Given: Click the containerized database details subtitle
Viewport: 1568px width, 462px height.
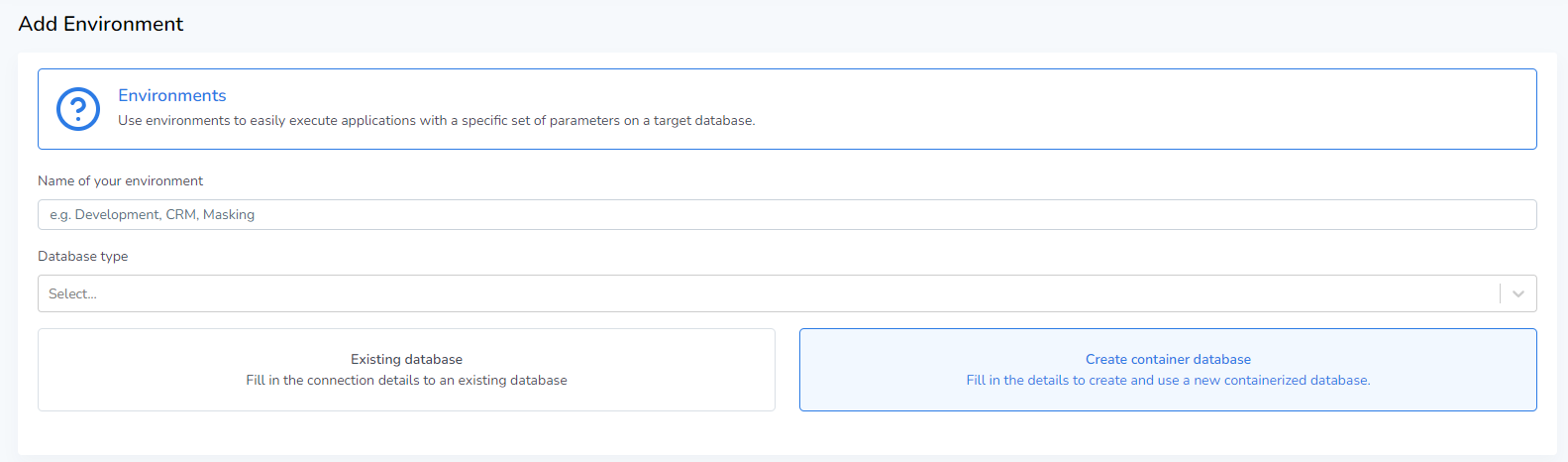Looking at the screenshot, I should click(x=1168, y=381).
